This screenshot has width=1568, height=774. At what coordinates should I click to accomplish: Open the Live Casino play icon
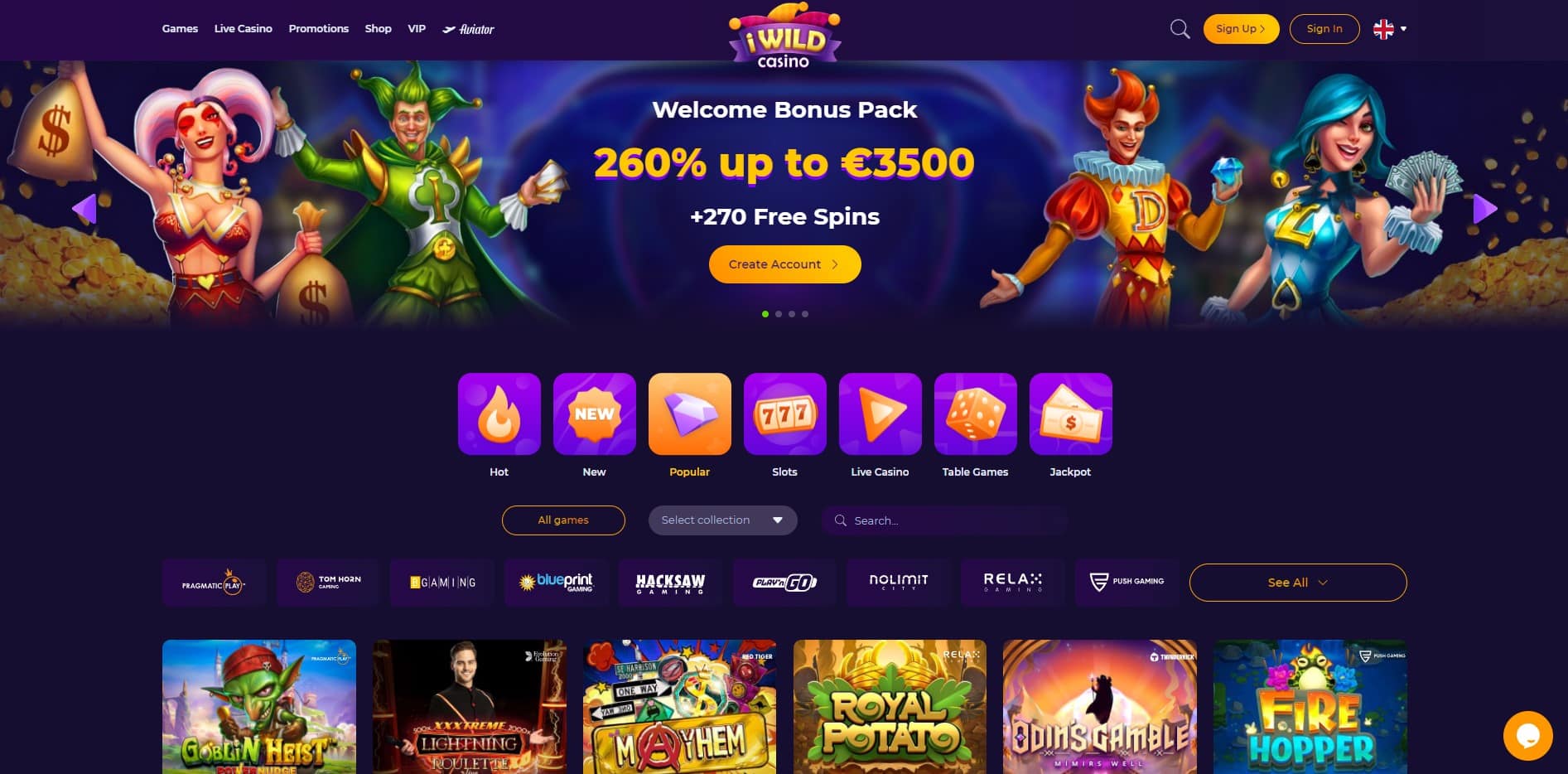pos(880,414)
